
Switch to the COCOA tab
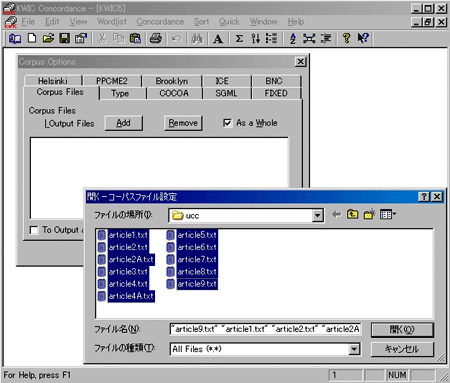174,94
